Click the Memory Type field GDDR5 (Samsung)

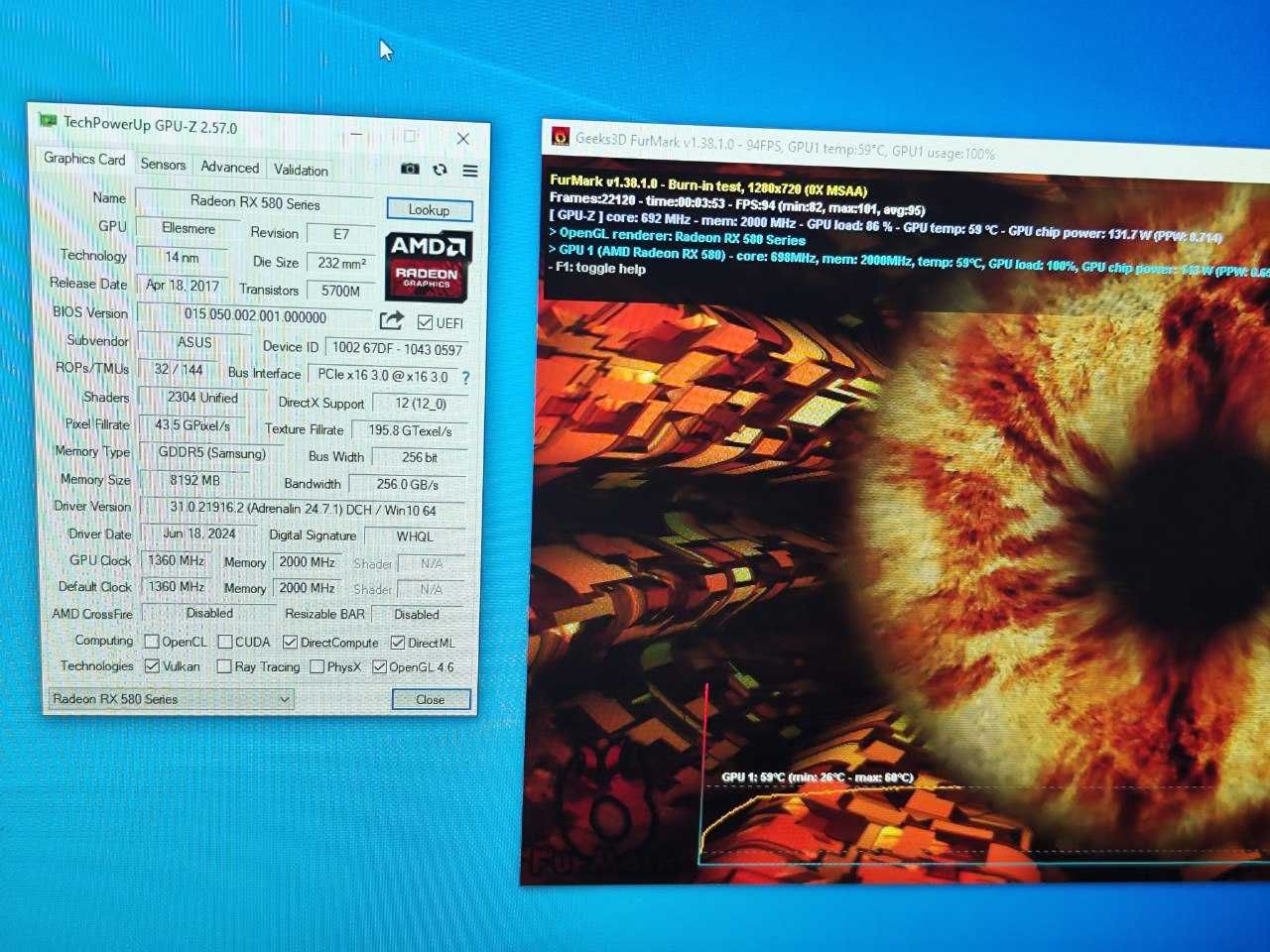pos(211,452)
